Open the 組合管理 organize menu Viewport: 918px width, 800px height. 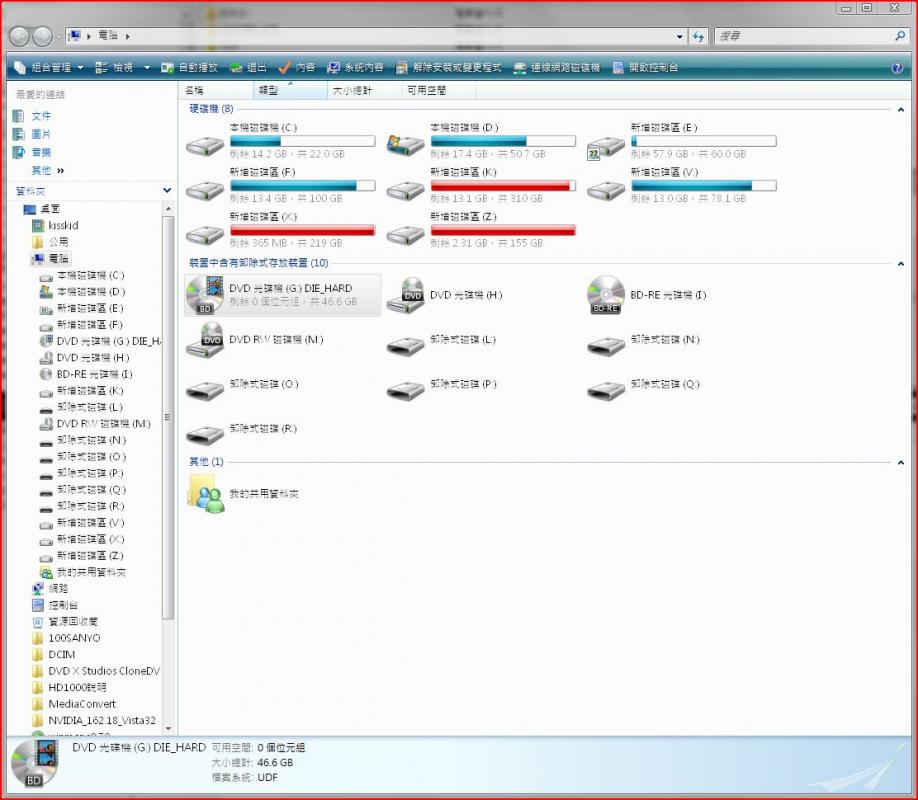[x=49, y=68]
